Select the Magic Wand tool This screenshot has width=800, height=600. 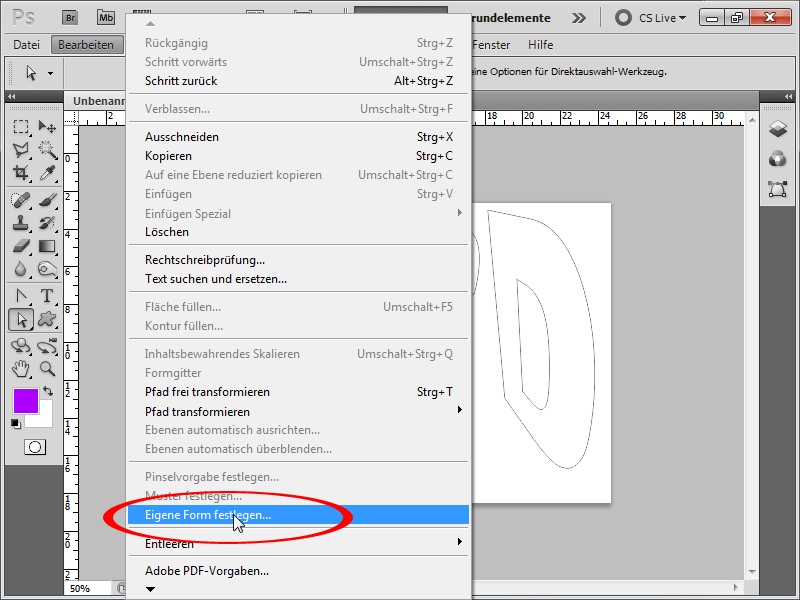[x=47, y=149]
